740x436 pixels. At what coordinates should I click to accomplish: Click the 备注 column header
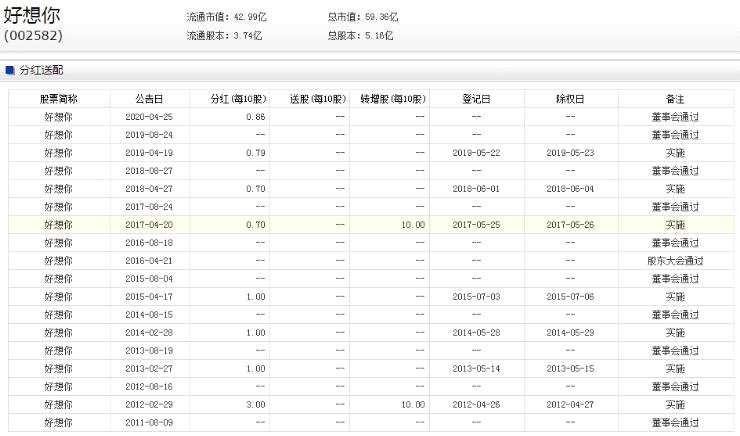675,99
